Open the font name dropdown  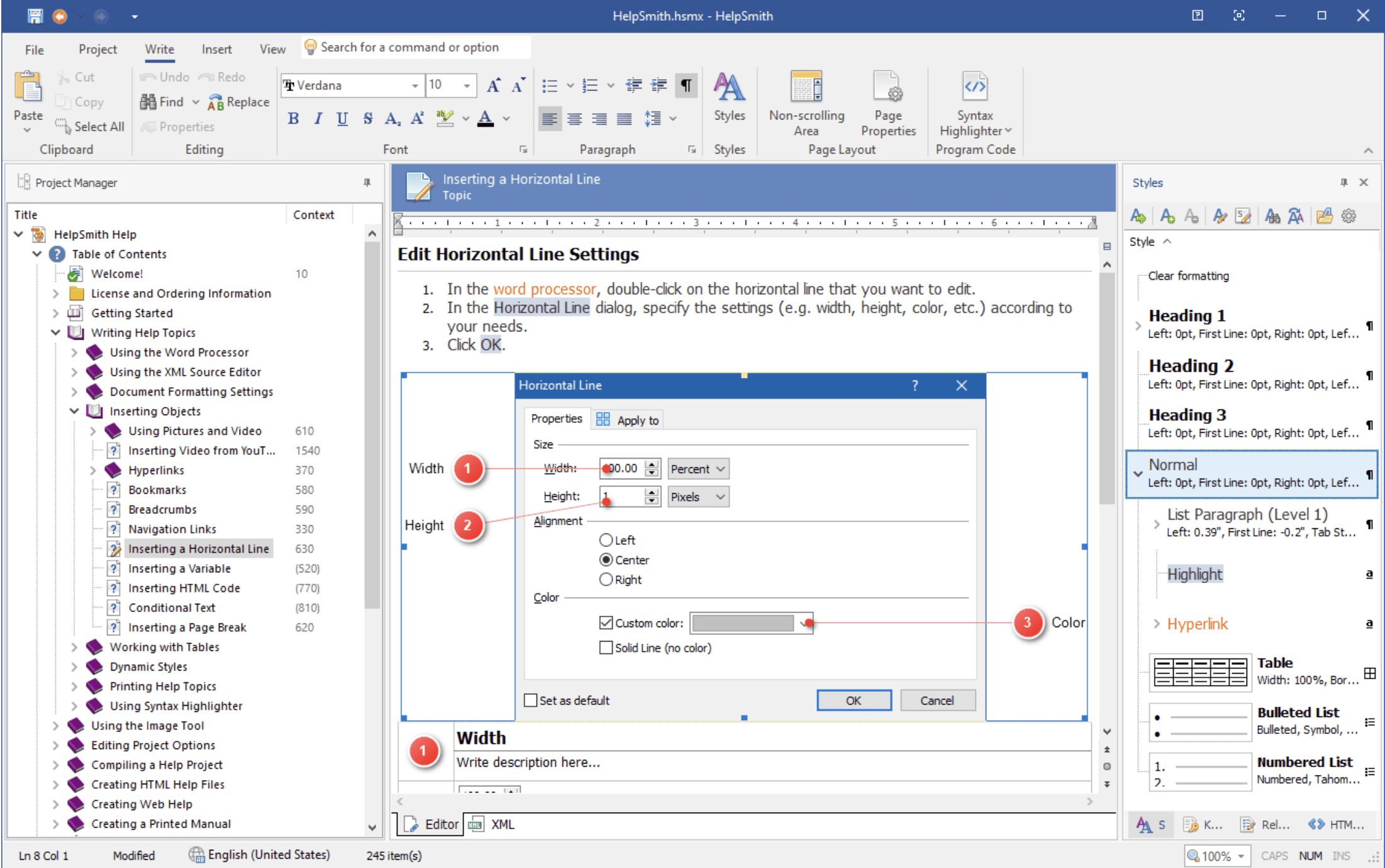tap(415, 86)
